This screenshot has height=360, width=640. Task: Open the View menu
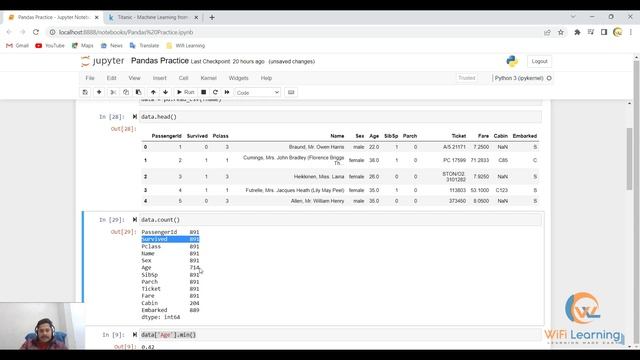coord(134,78)
